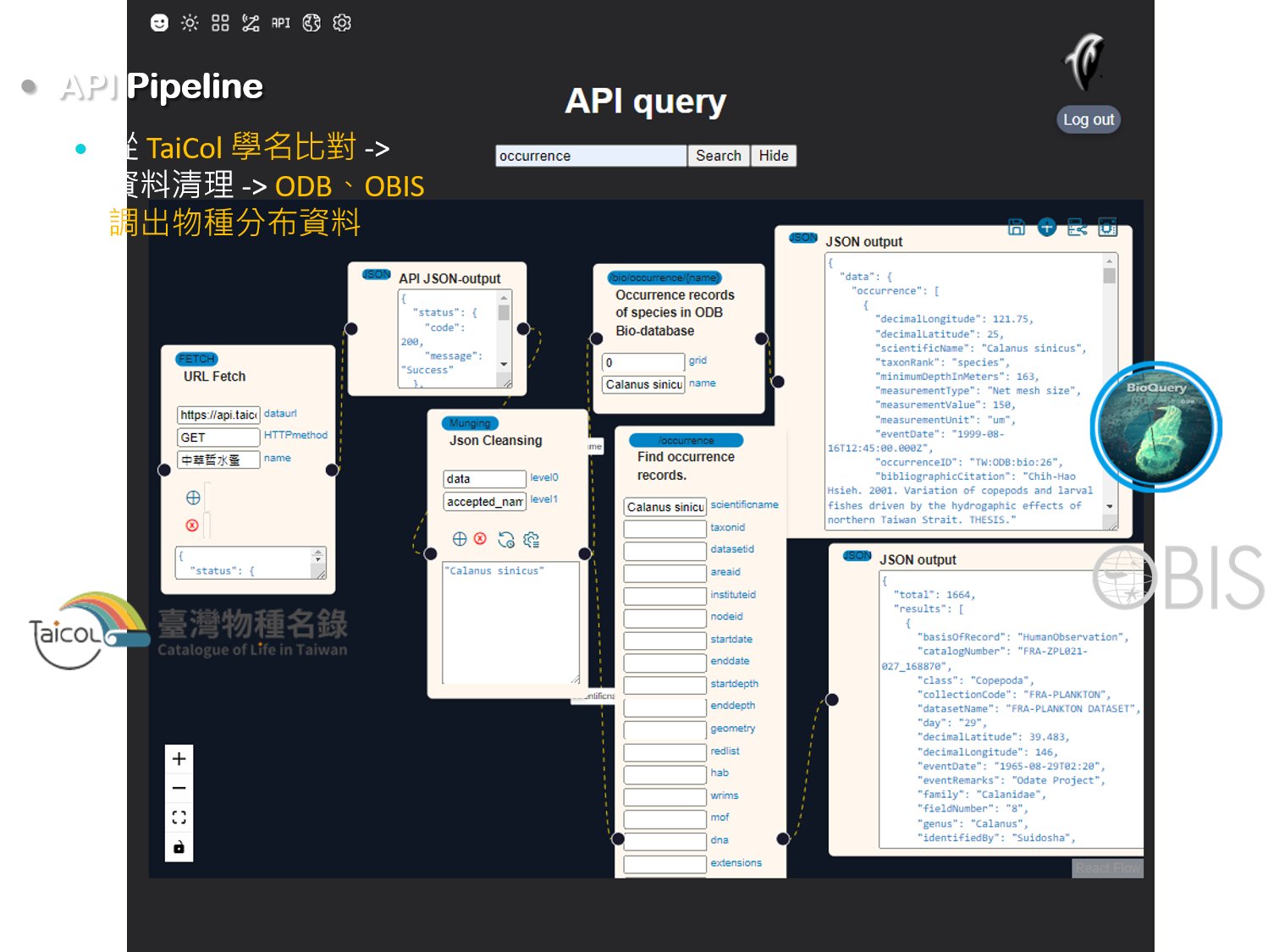Click the fit view control
Image resolution: width=1268 pixels, height=952 pixels.
[x=179, y=817]
